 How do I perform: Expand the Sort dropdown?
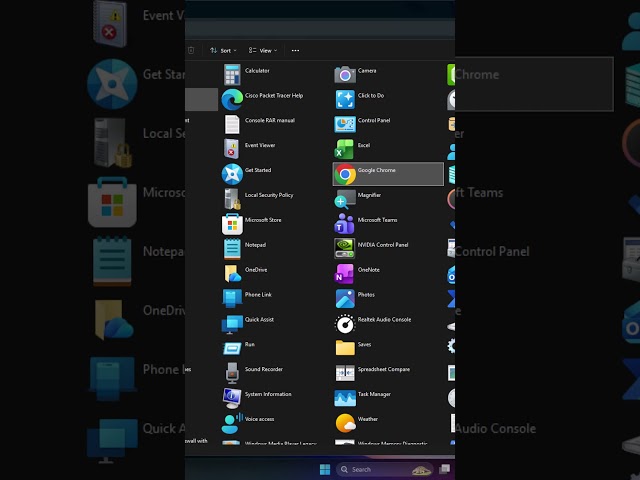point(223,51)
